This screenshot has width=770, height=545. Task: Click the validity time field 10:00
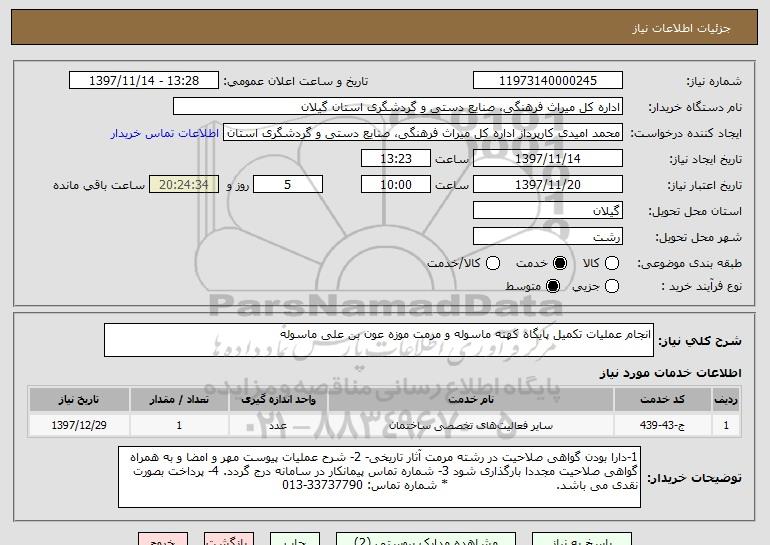[x=396, y=185]
